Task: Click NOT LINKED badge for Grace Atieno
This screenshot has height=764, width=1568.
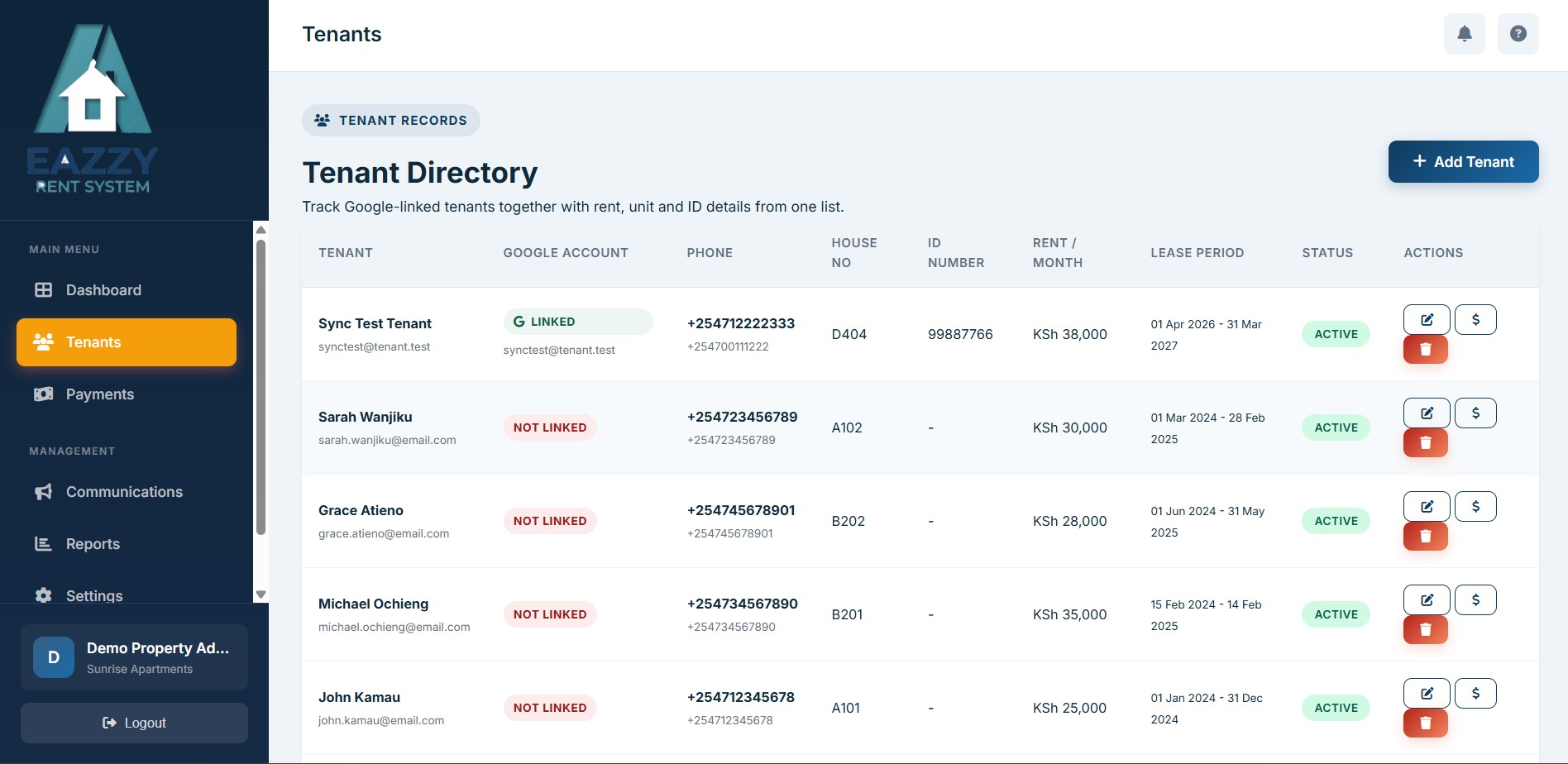Action: 550,521
